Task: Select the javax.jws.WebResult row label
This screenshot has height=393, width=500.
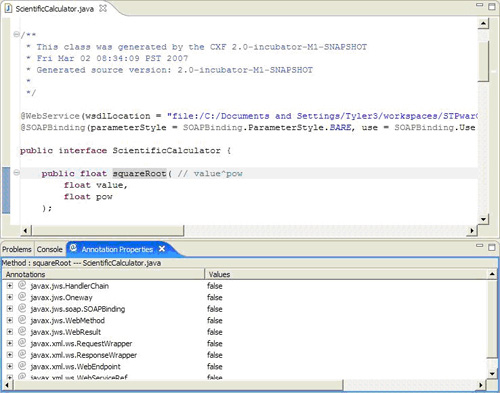Action: coord(65,332)
